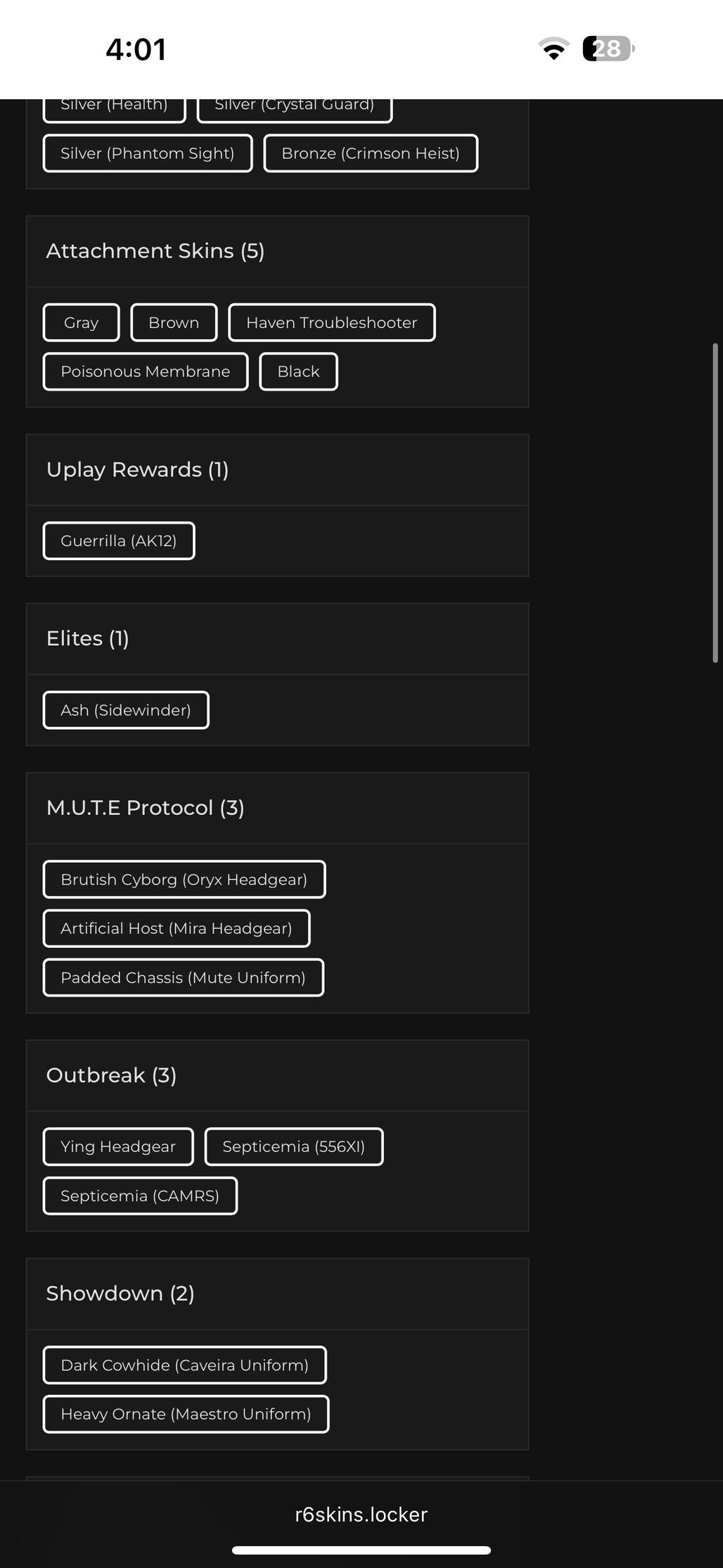
Task: Click the page's vertical scrollbar
Action: coord(715,502)
